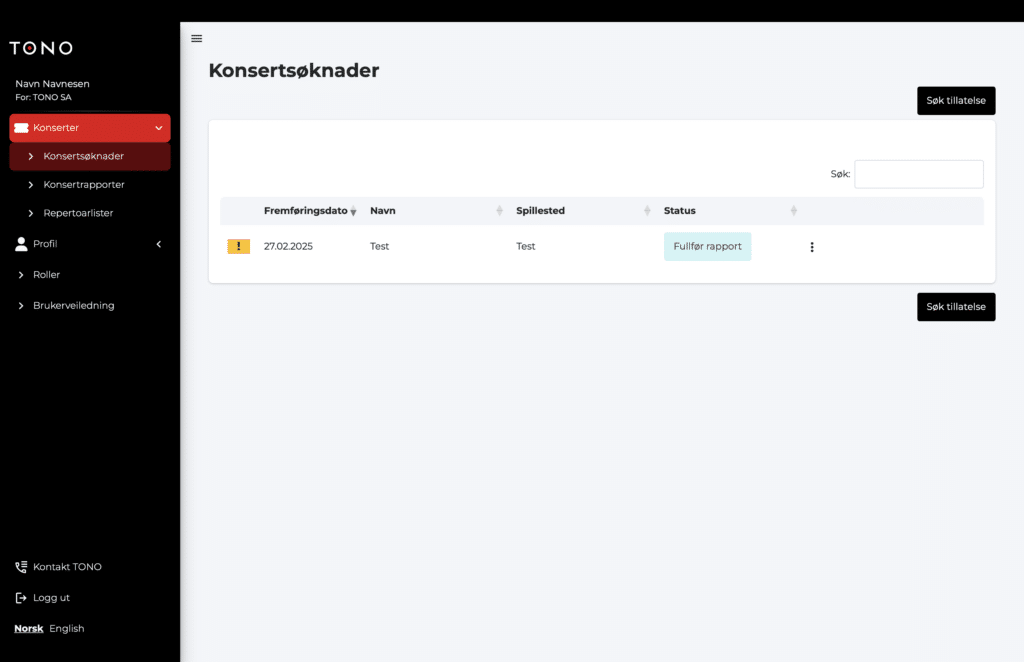Click the Test cell under Navn
The image size is (1024, 662).
(x=379, y=246)
